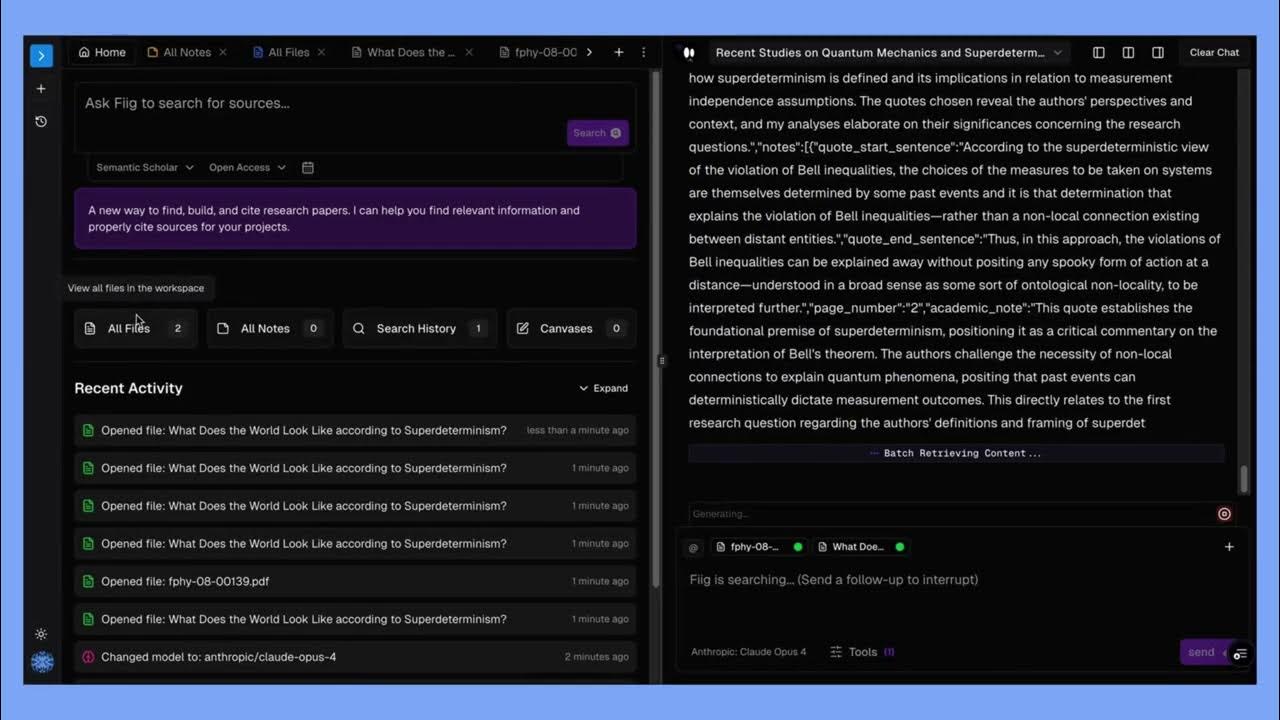Screen dimensions: 1280x720
Task: Toggle the light/dark theme sun icon
Action: (41, 634)
